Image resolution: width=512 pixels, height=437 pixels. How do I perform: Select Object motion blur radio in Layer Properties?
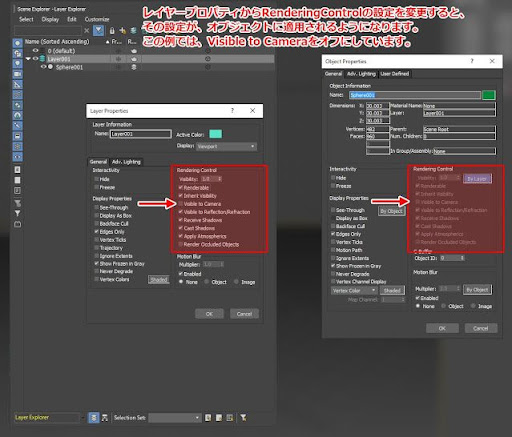(x=207, y=282)
